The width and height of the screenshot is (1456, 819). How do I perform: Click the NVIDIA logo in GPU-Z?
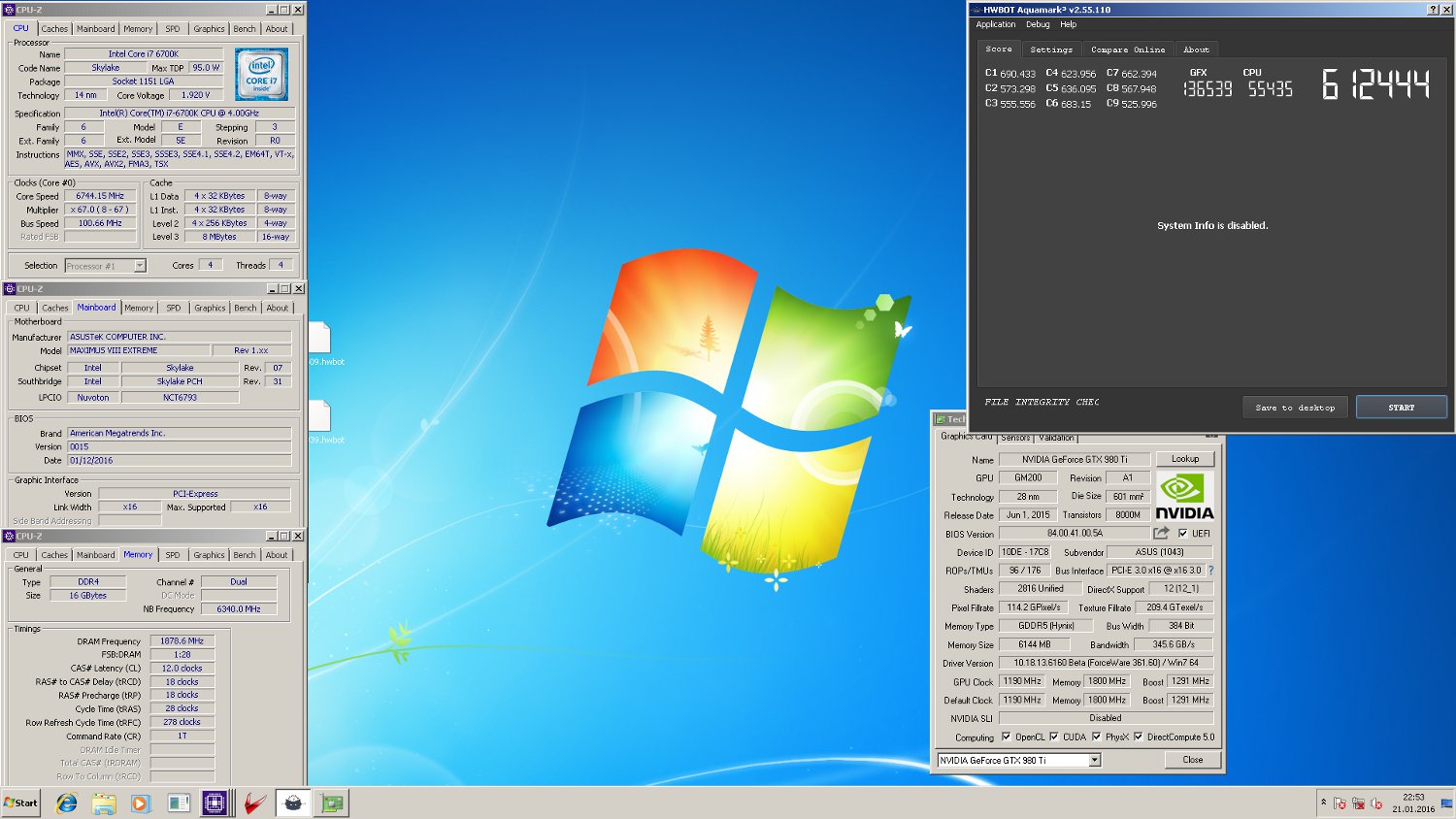click(1184, 496)
